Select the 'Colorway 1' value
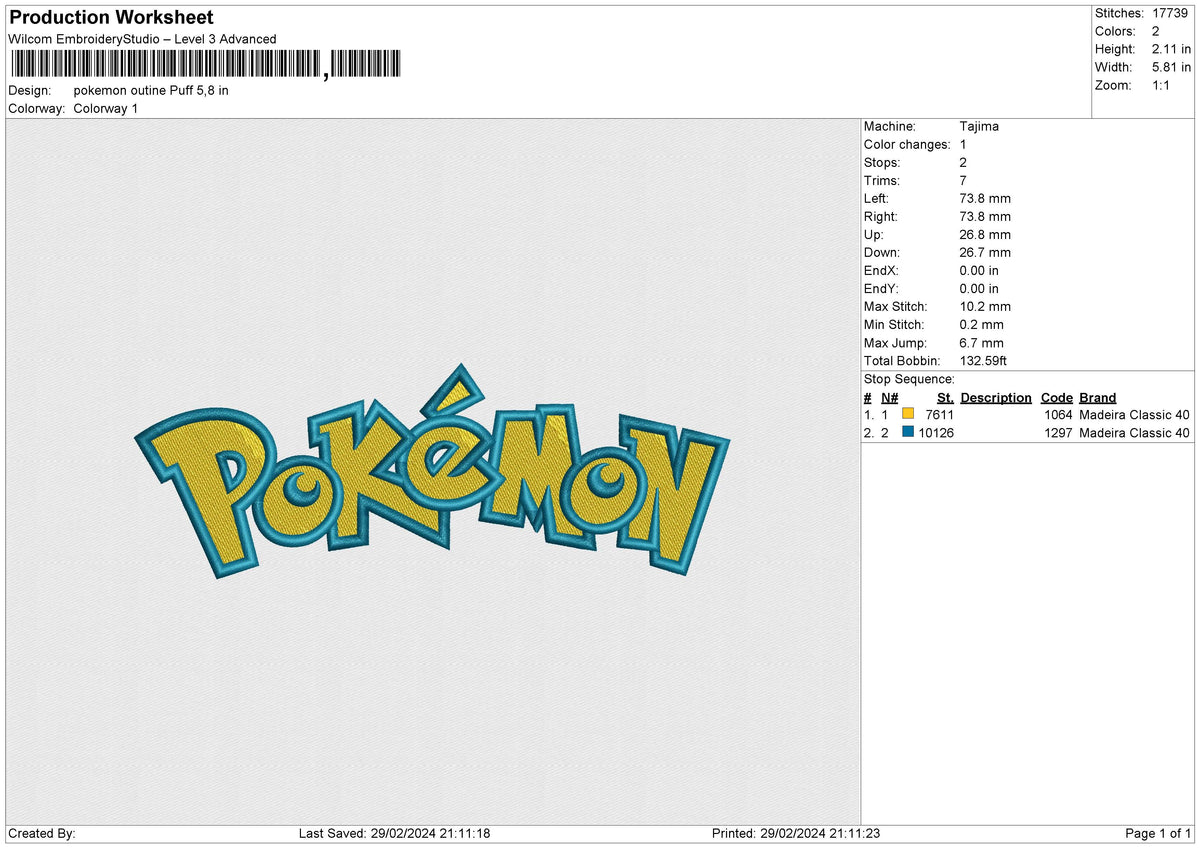 coord(106,108)
